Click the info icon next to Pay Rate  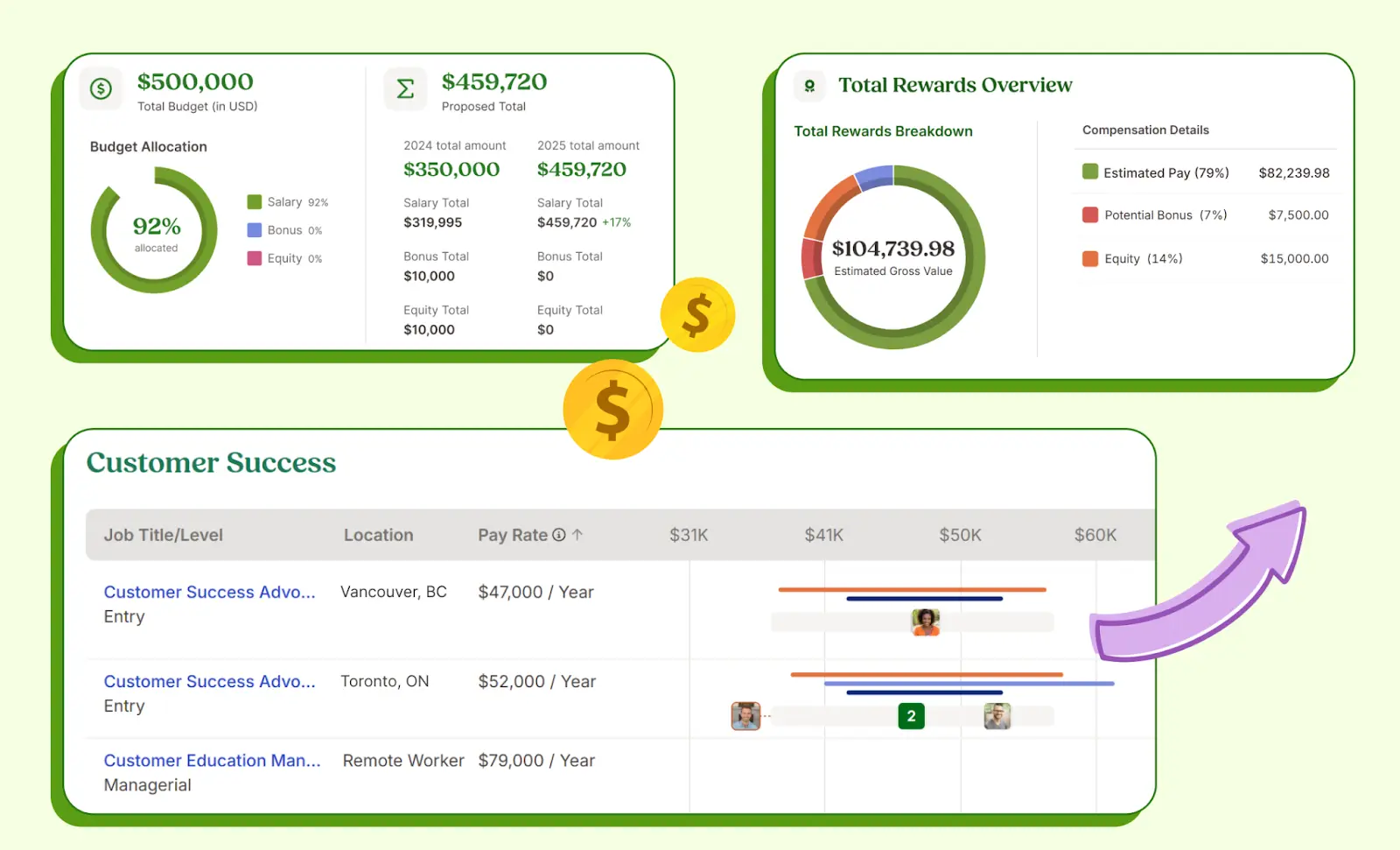[x=559, y=535]
